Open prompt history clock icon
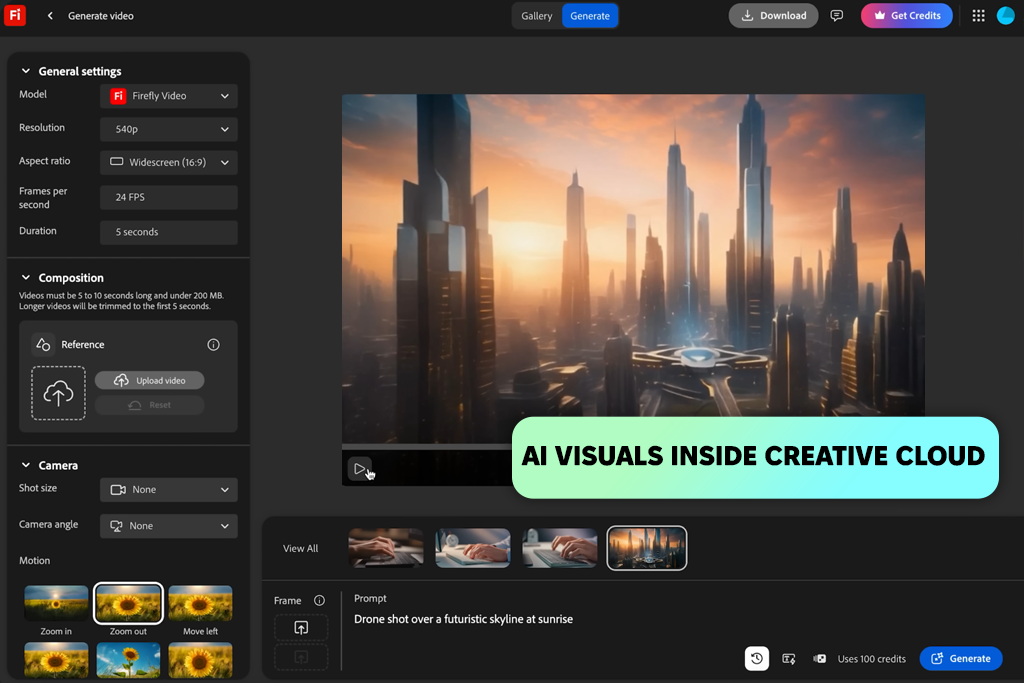The image size is (1024, 683). click(x=757, y=658)
